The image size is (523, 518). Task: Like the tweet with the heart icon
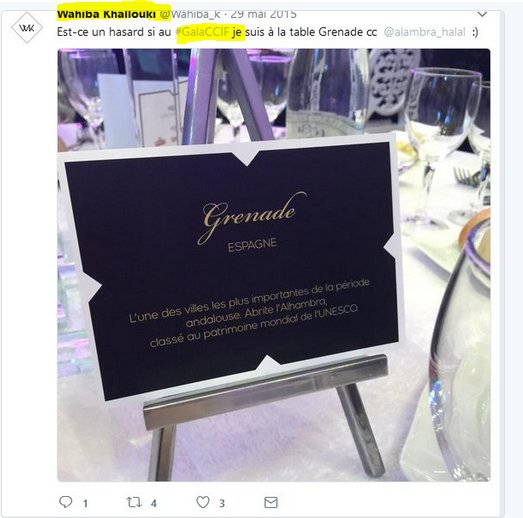pos(203,502)
